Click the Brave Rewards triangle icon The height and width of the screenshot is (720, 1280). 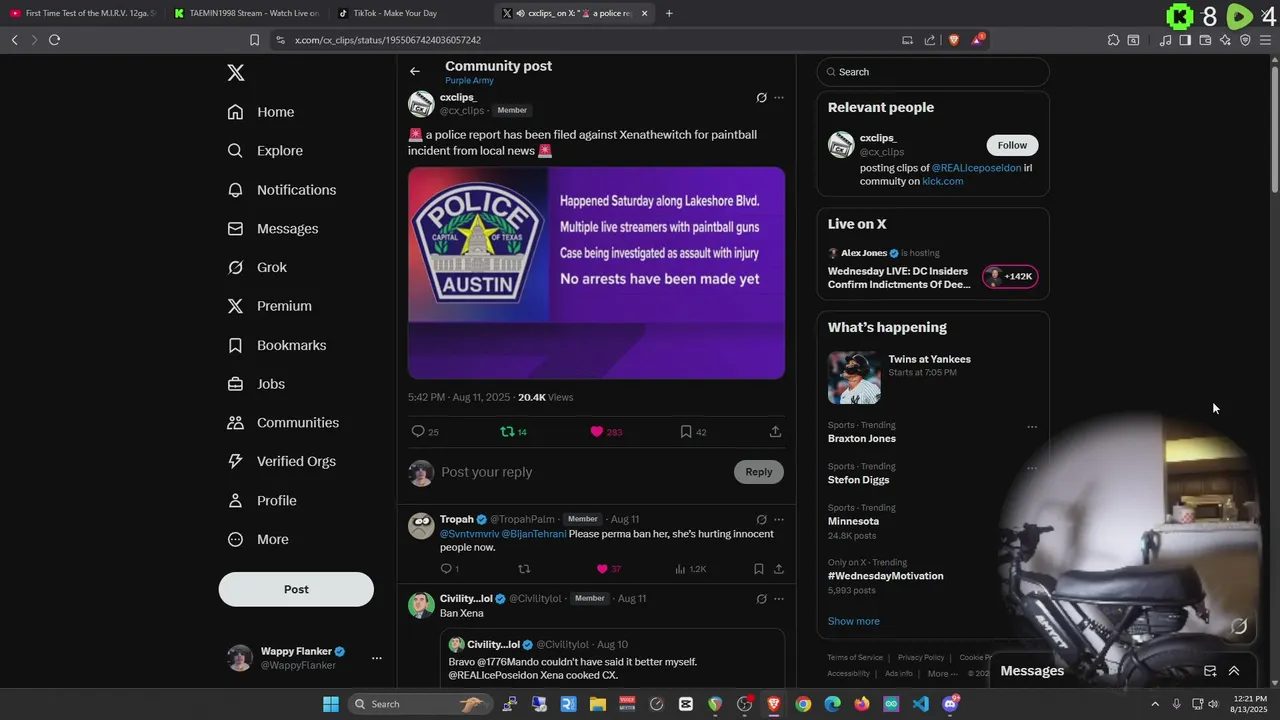pyautogui.click(x=978, y=40)
